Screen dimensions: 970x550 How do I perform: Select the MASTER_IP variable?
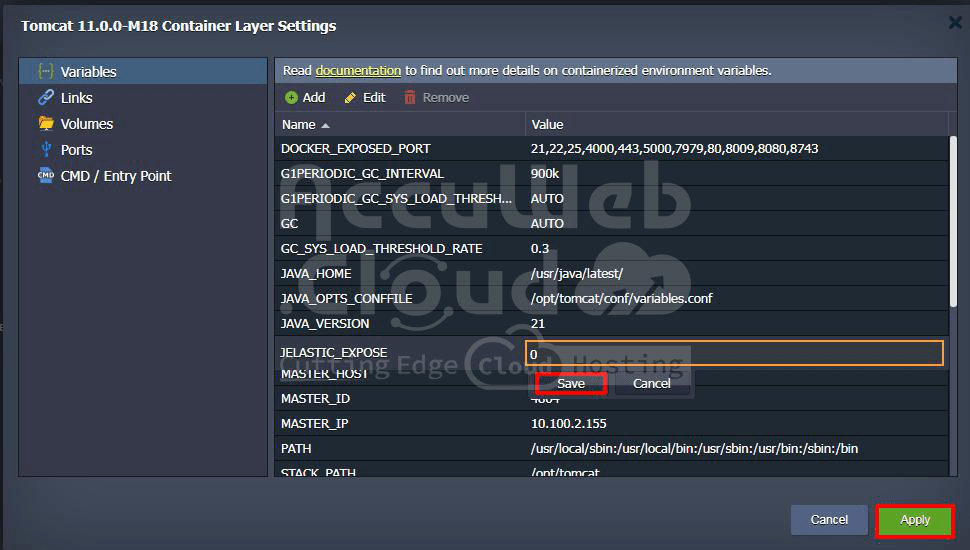(314, 424)
